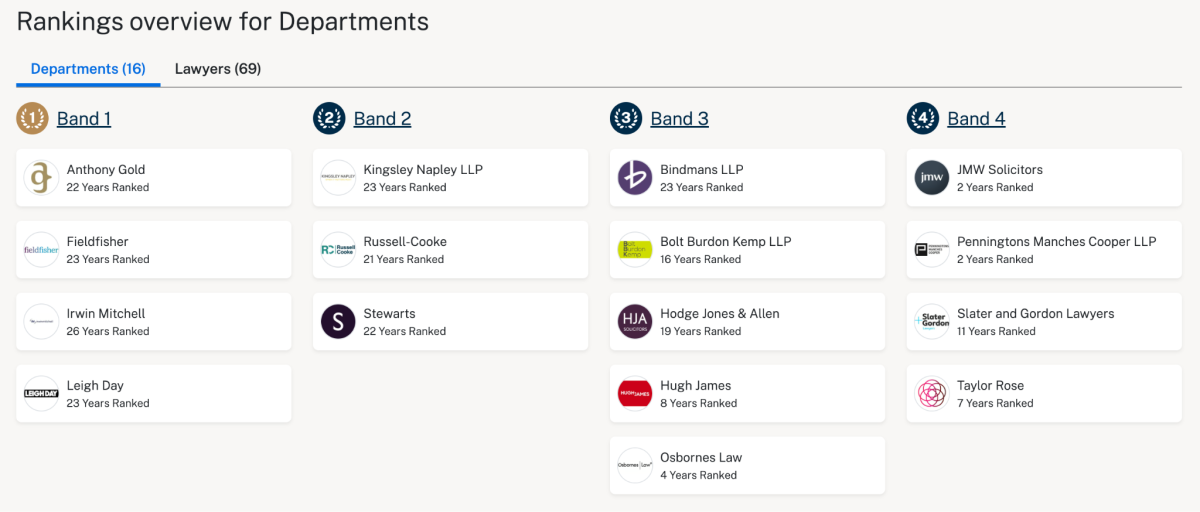The width and height of the screenshot is (1200, 512).
Task: Click the Slater and Gordon logo
Action: (932, 322)
